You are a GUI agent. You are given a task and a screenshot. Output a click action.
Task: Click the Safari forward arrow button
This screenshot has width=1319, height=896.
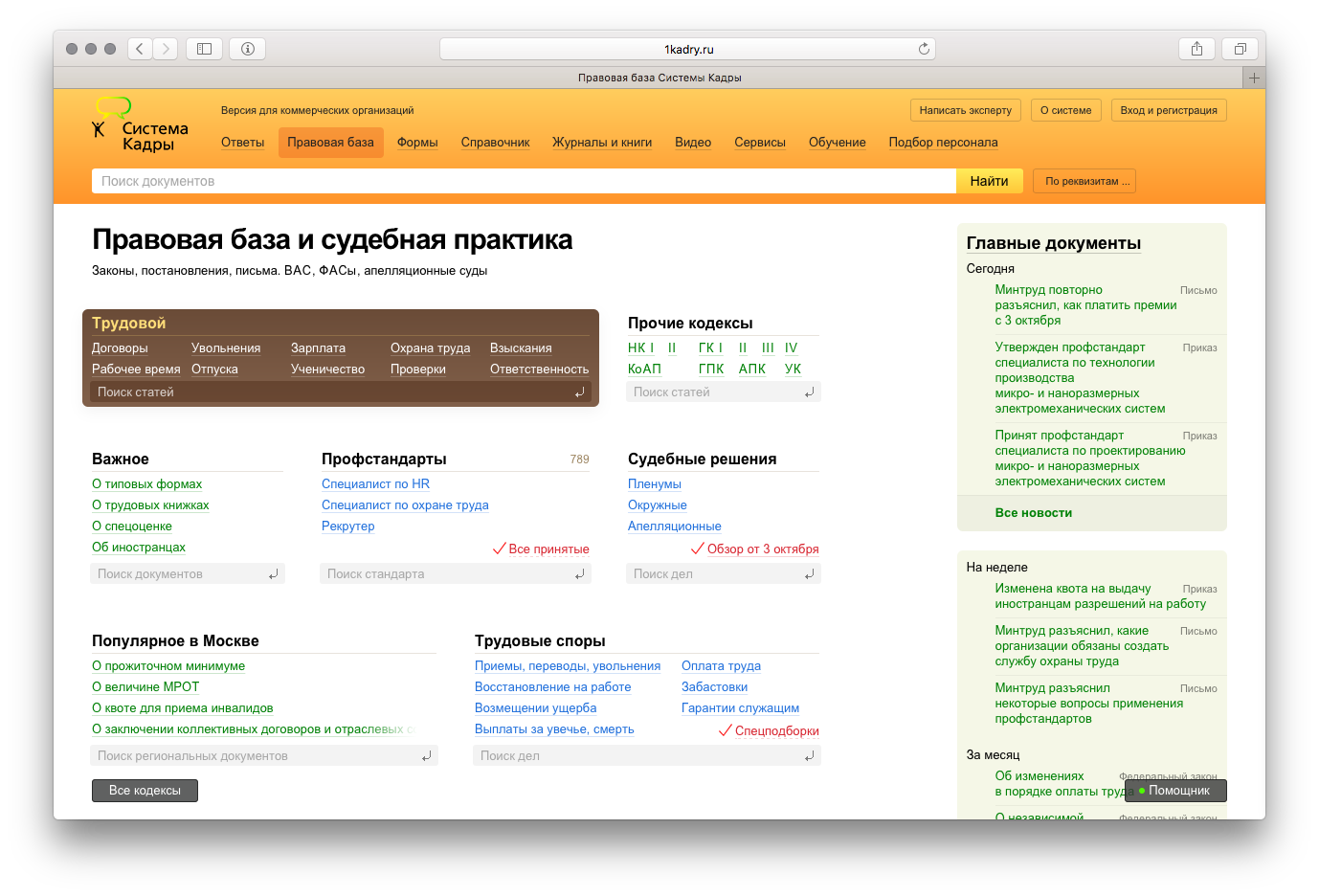(166, 49)
